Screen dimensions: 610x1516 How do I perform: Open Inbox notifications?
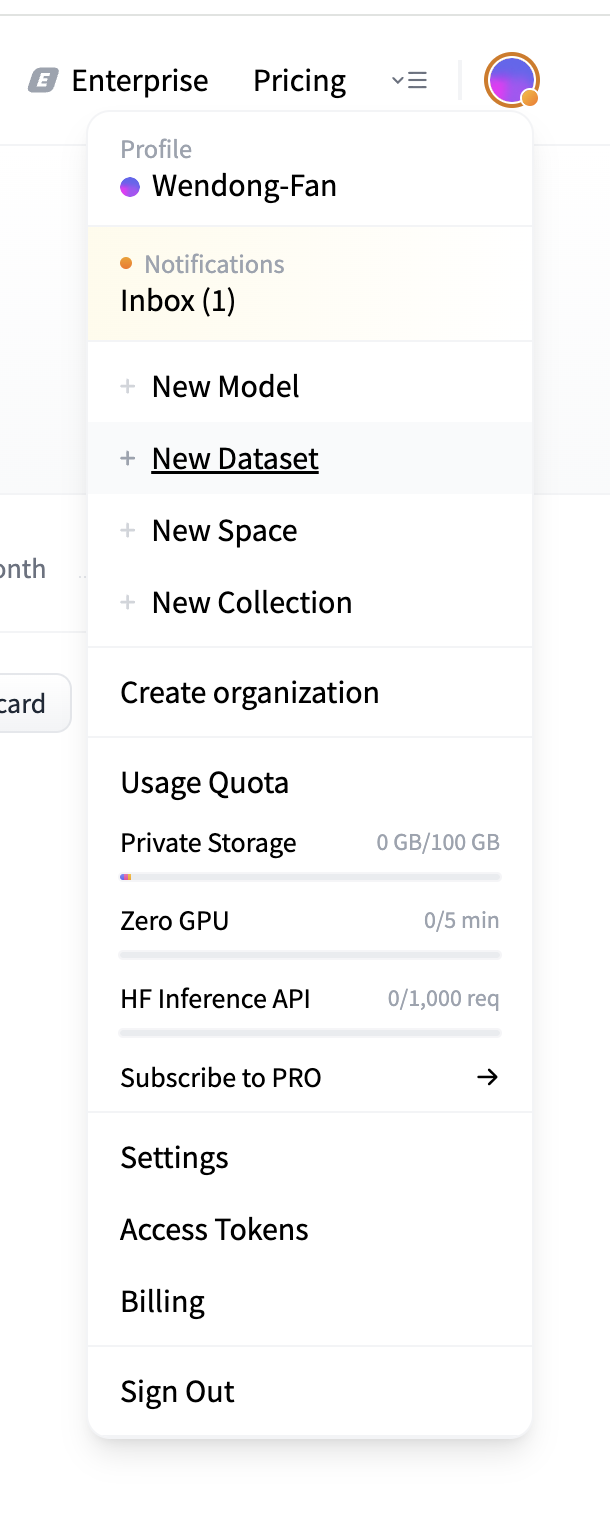click(x=178, y=301)
